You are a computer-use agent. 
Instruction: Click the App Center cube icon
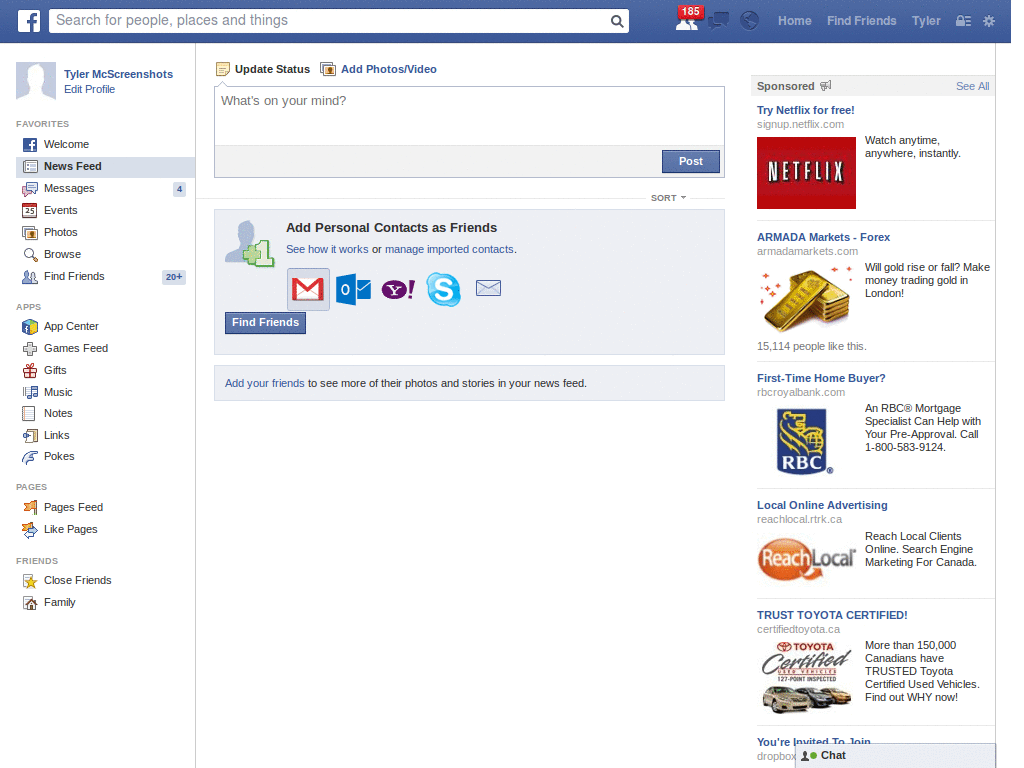(x=29, y=327)
